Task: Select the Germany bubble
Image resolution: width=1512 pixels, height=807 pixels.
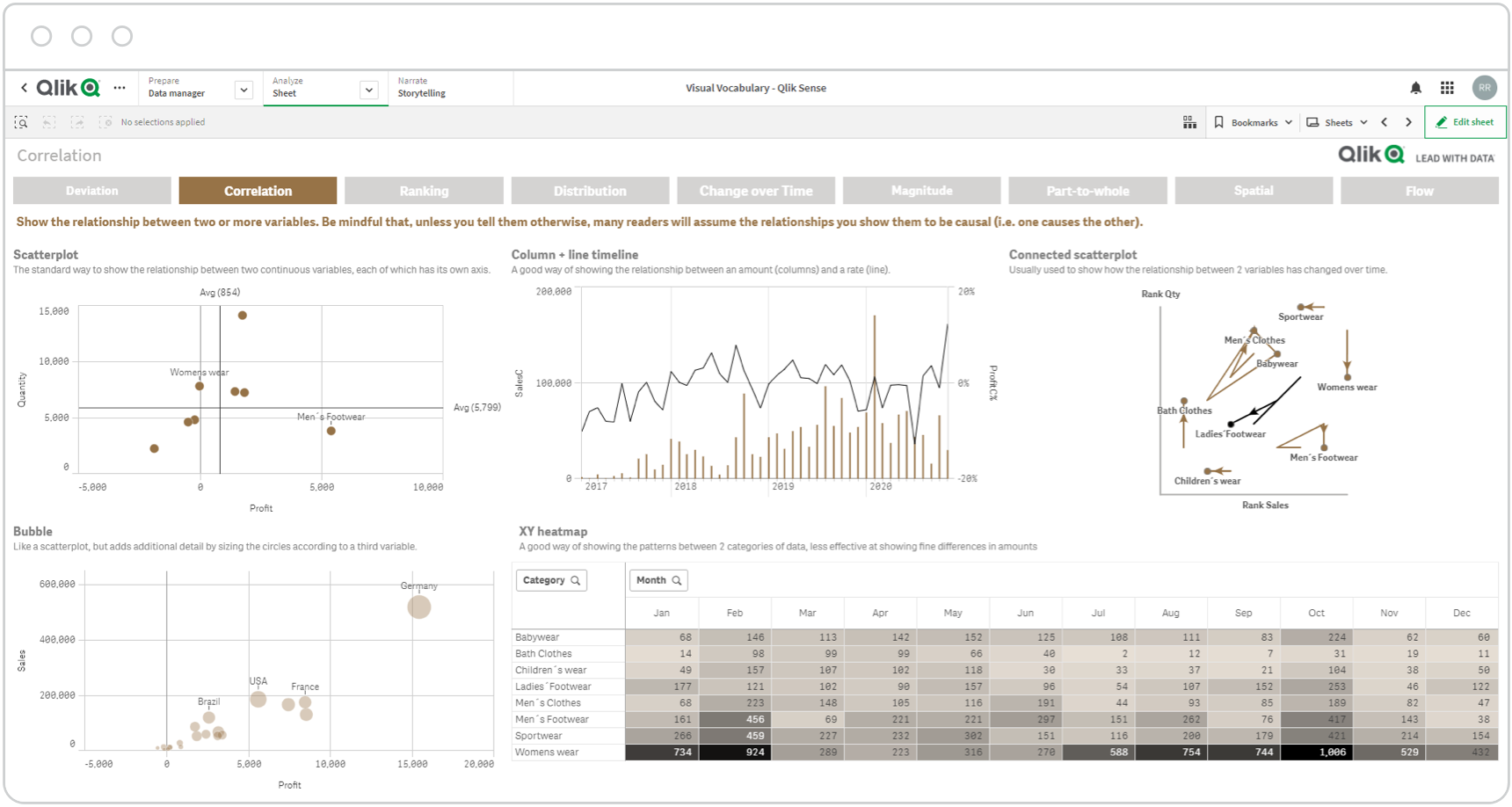Action: tap(419, 607)
